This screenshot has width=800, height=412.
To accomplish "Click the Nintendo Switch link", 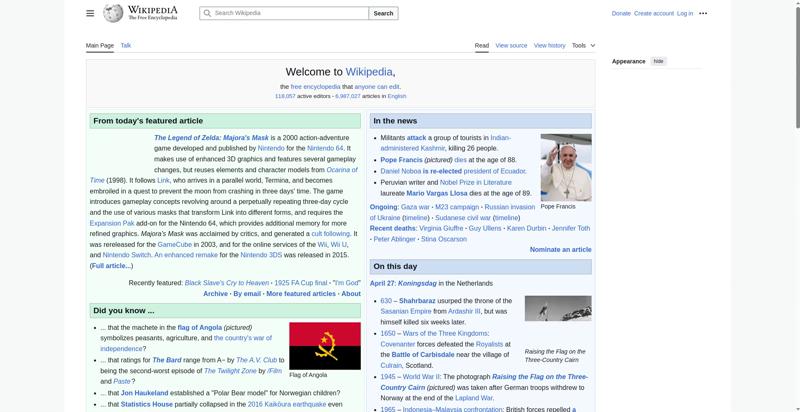I will (x=127, y=255).
